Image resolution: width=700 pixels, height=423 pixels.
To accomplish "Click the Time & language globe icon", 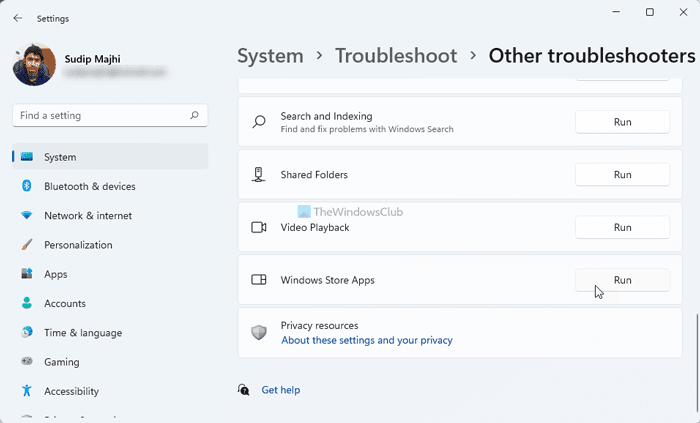I will (x=27, y=332).
